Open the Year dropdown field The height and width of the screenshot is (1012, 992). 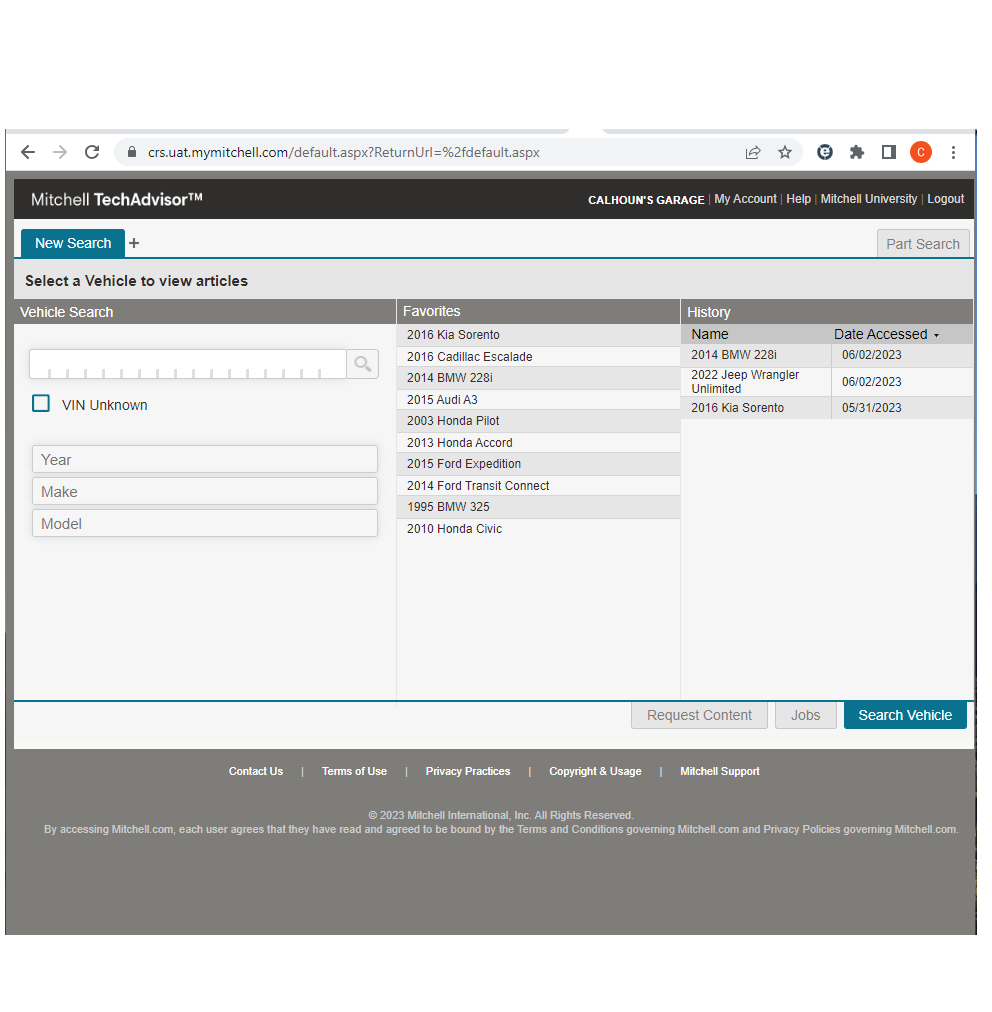point(205,460)
